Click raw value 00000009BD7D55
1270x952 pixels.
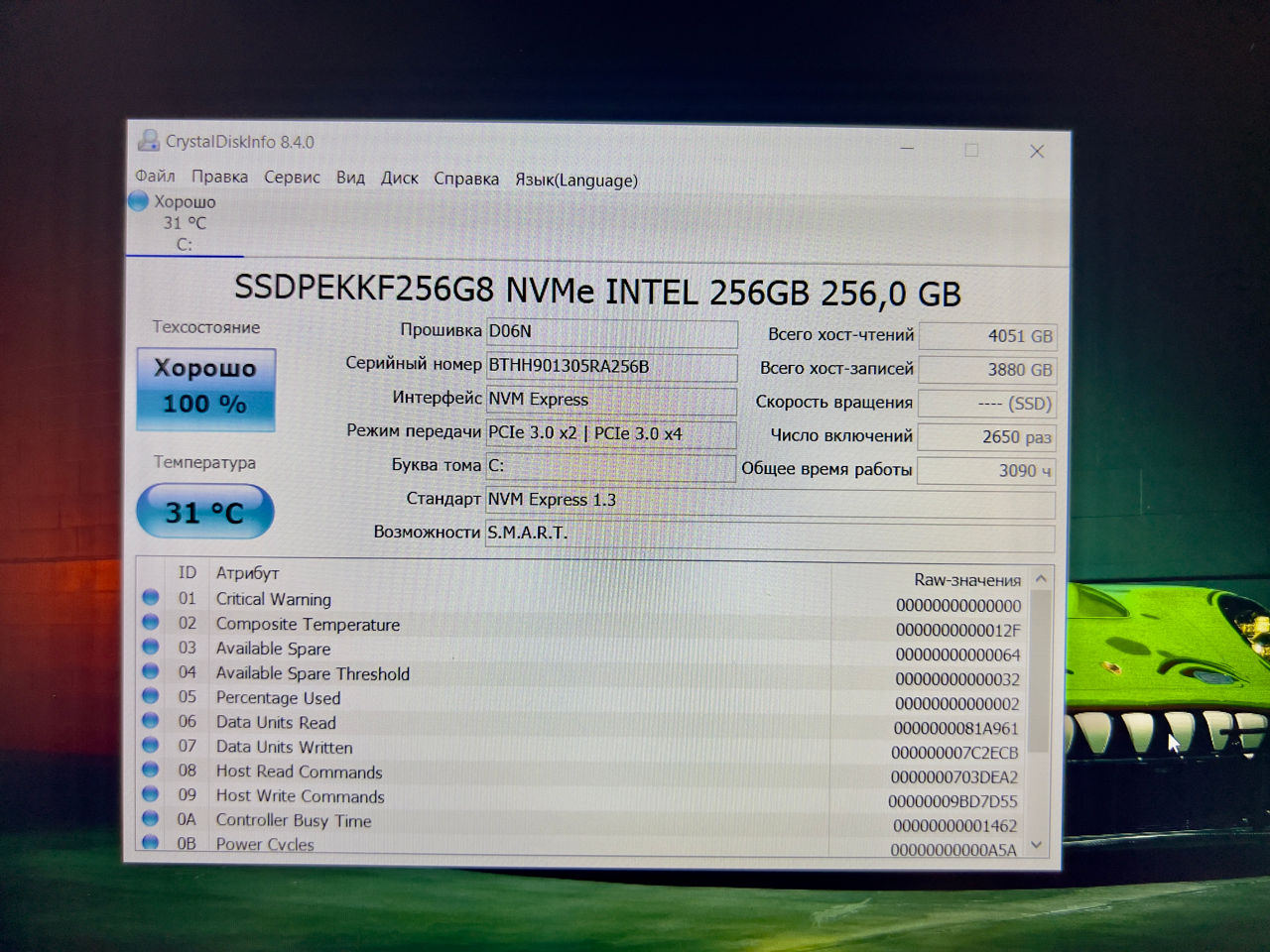click(x=952, y=801)
